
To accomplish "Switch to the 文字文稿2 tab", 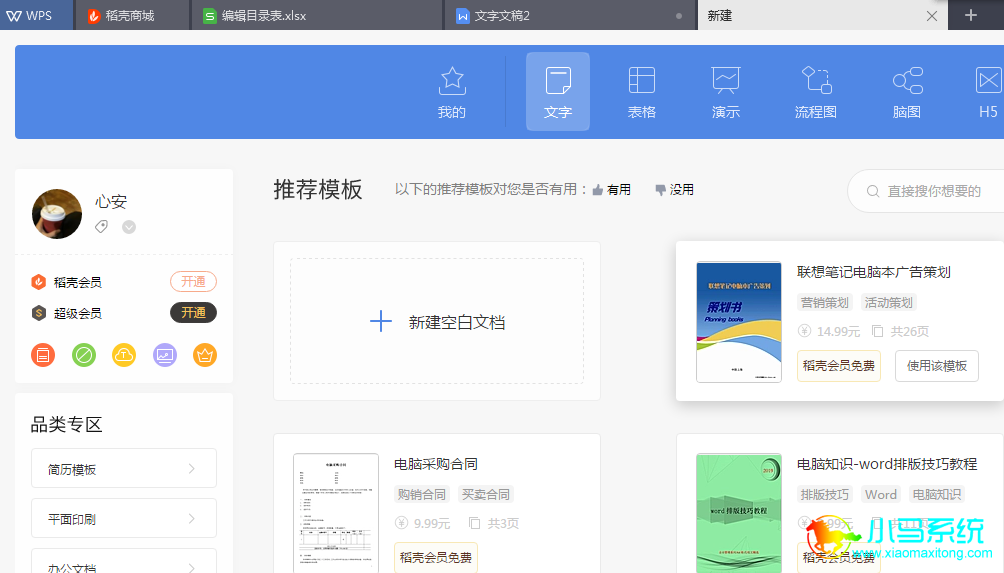I will pos(570,15).
